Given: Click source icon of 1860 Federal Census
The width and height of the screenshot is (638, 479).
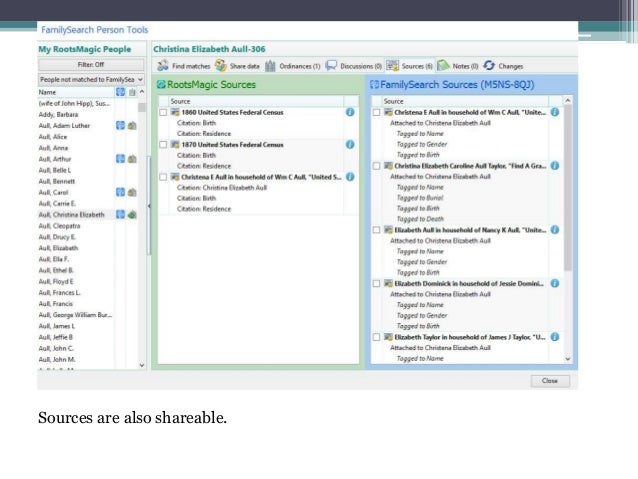Looking at the screenshot, I should click(x=175, y=112).
